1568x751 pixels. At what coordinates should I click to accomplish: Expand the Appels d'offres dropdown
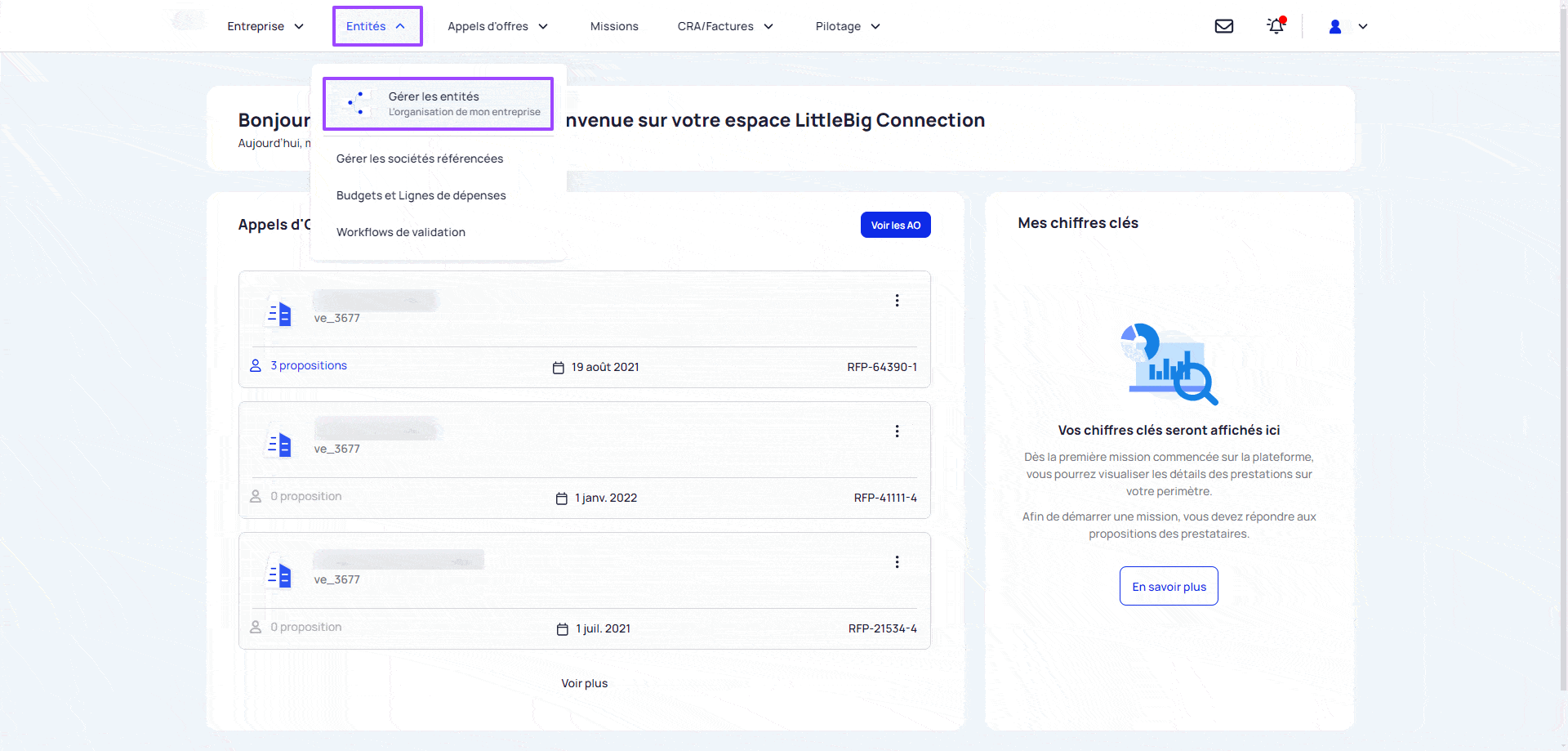497,26
